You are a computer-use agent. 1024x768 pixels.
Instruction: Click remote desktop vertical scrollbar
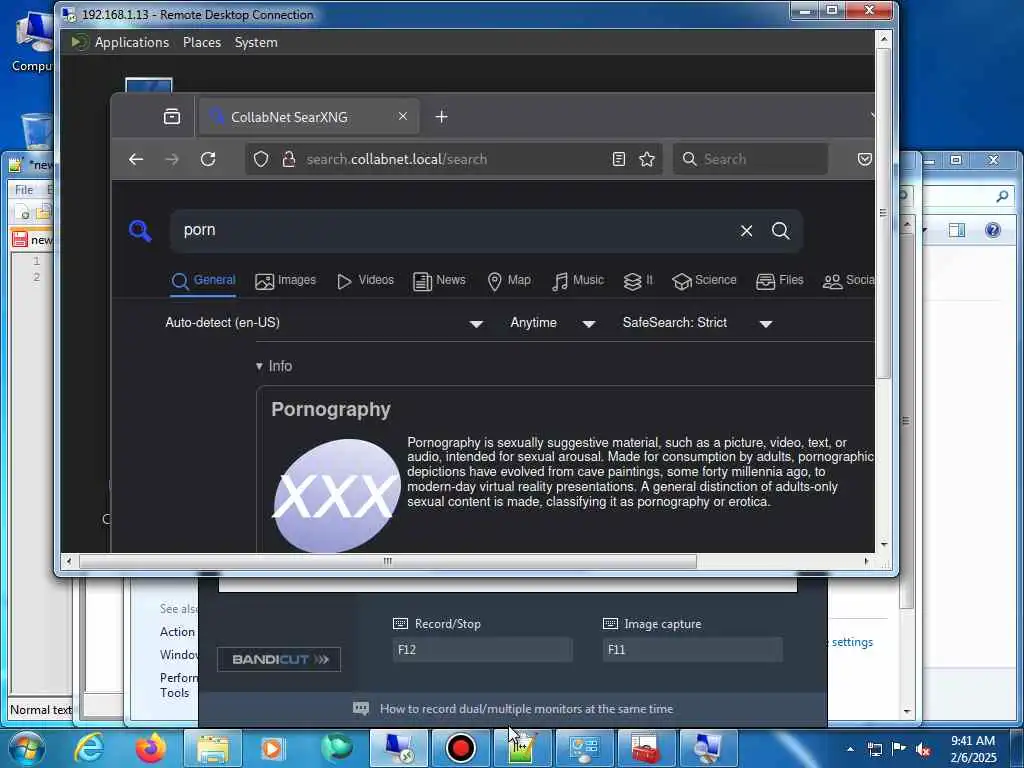(884, 214)
